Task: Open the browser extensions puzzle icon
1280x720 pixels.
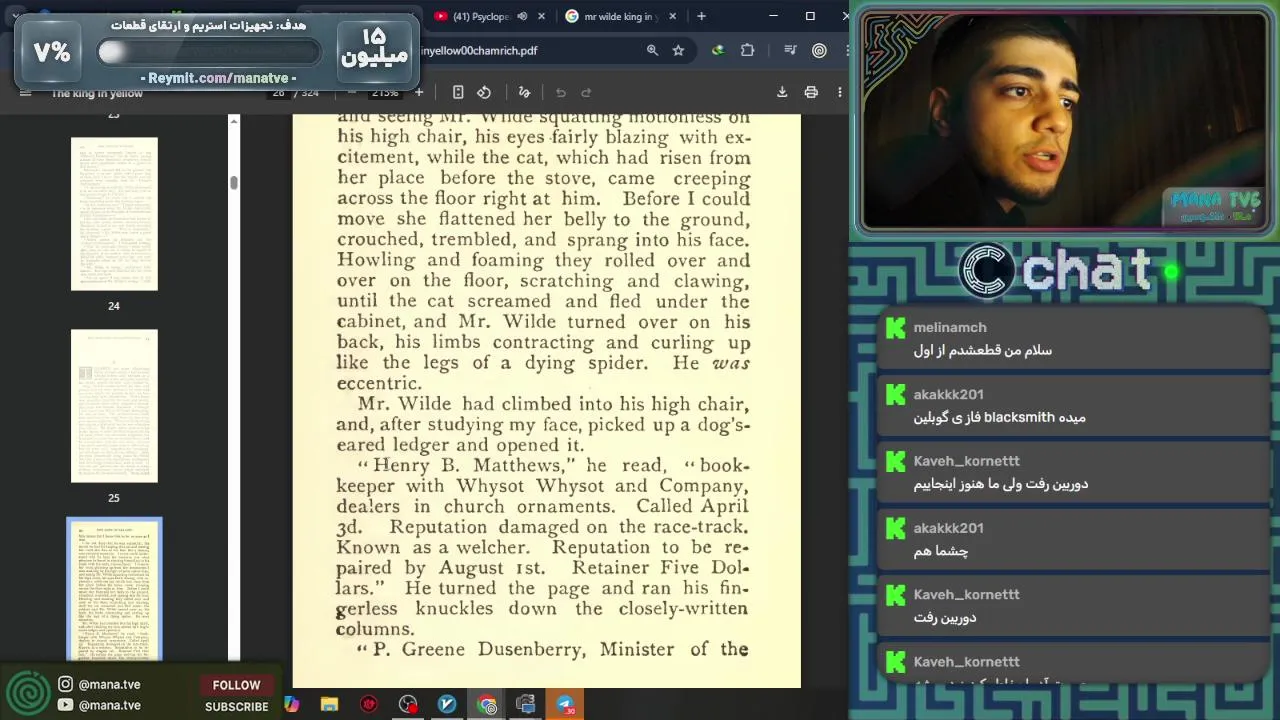Action: (x=747, y=50)
